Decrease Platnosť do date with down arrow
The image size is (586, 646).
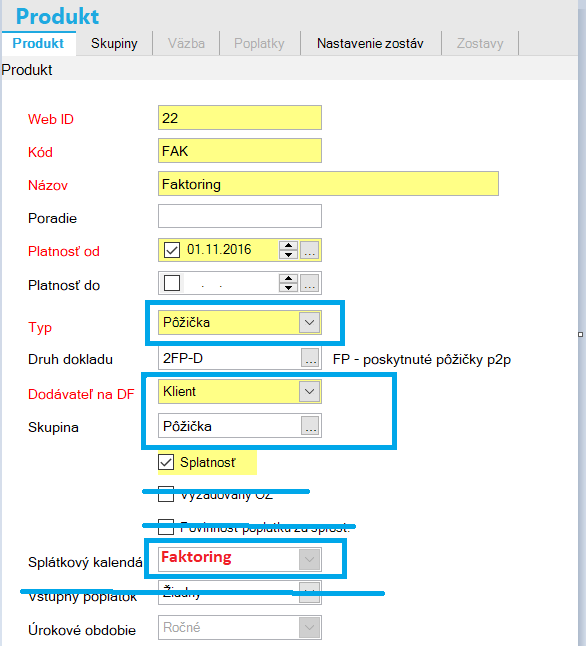pos(288,288)
